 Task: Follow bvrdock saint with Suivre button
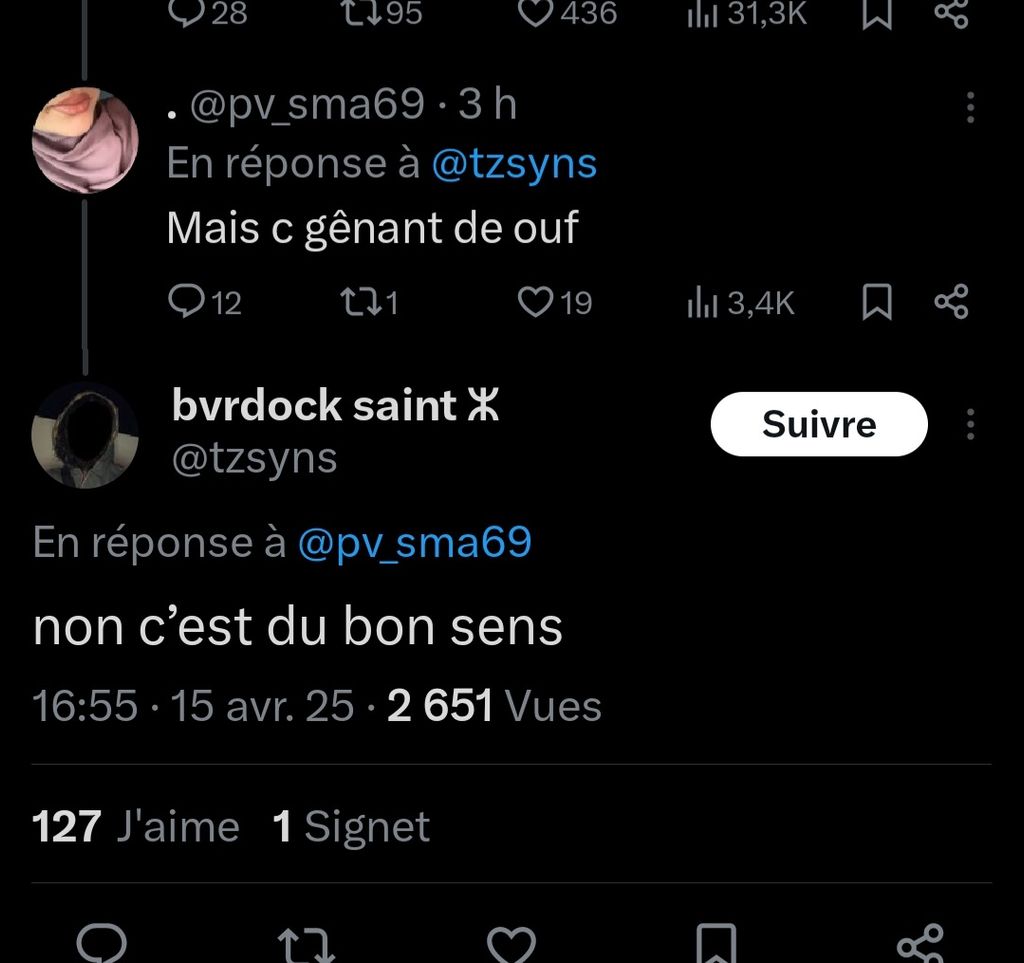(819, 424)
